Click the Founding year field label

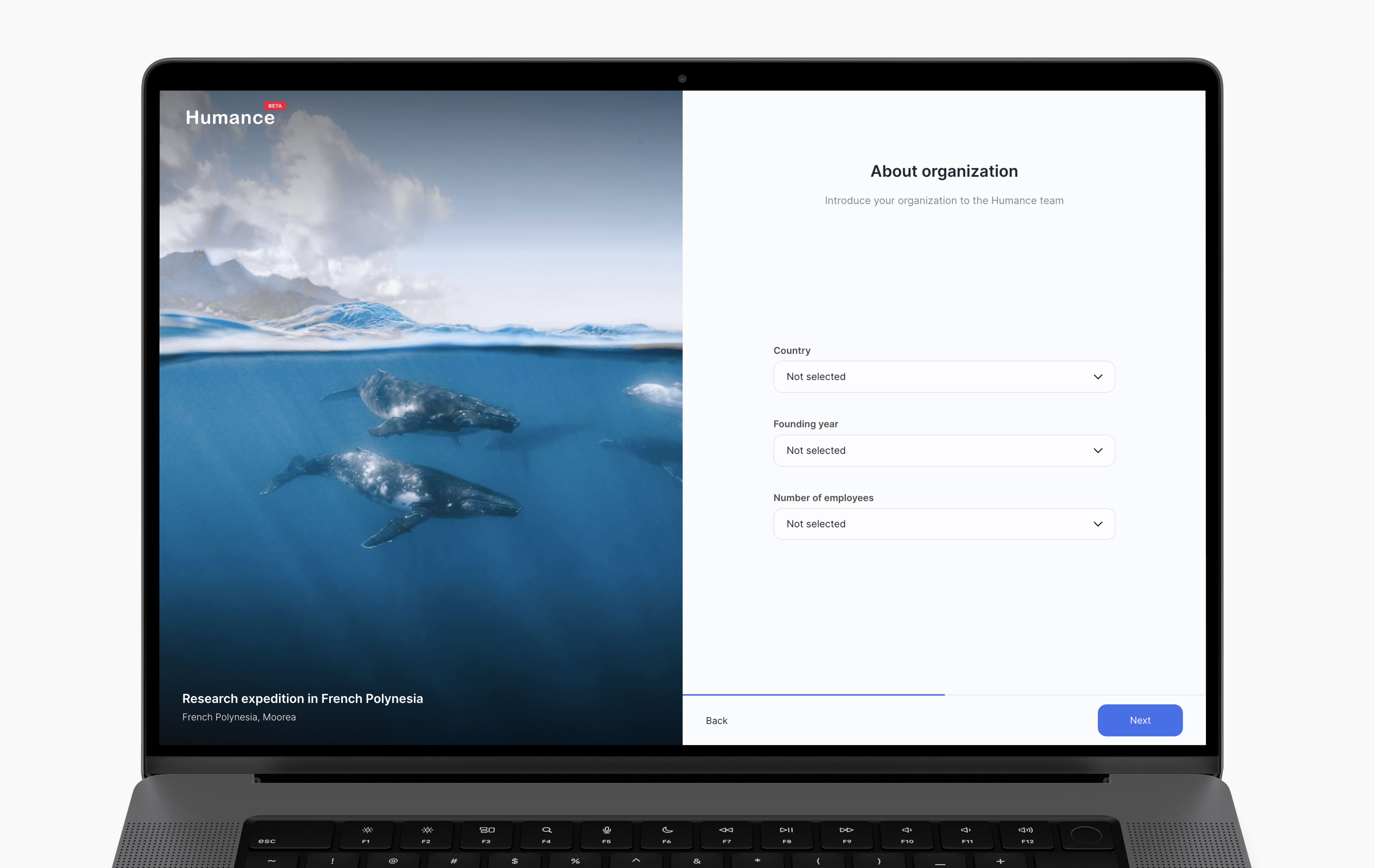pyautogui.click(x=806, y=424)
